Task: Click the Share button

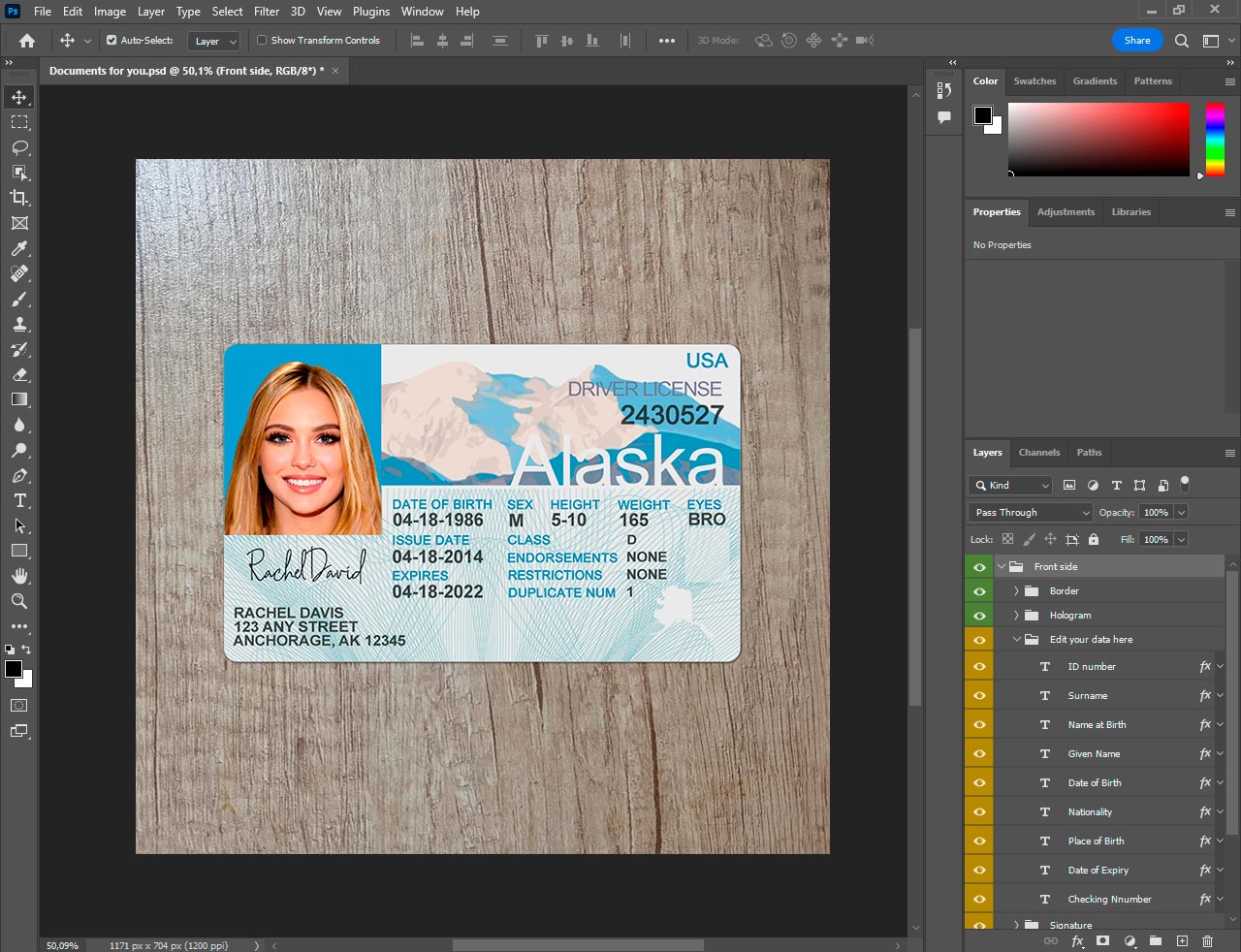Action: tap(1136, 41)
